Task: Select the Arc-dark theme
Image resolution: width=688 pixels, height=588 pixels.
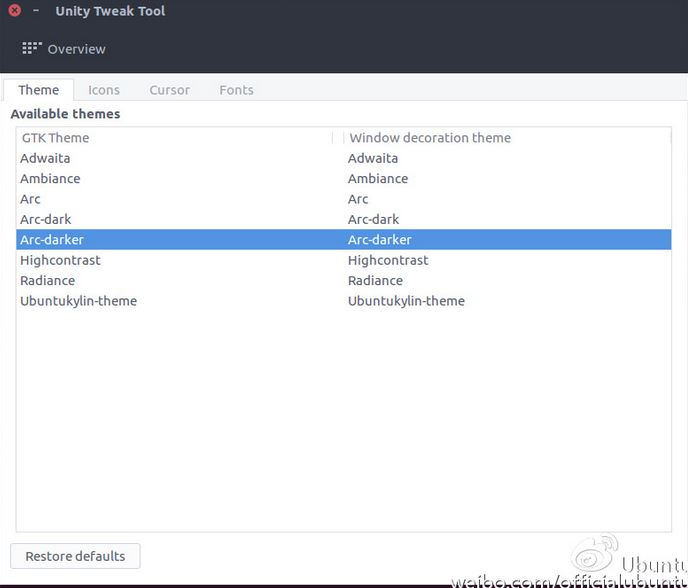Action: tap(46, 219)
